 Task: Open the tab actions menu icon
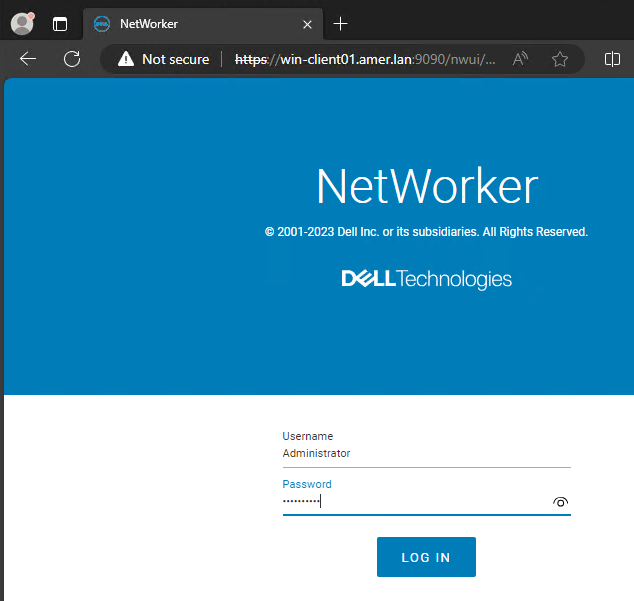[x=60, y=24]
